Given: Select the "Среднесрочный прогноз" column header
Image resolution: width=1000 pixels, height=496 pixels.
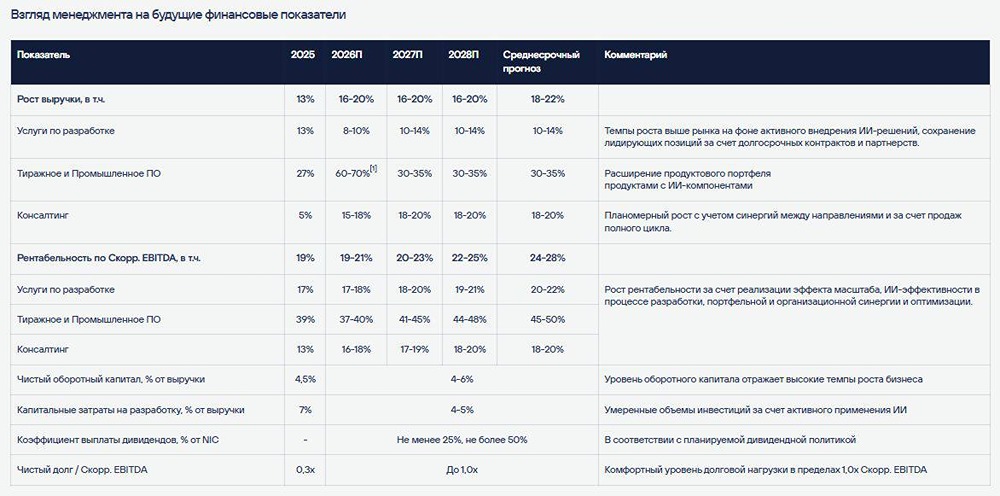Looking at the screenshot, I should pos(541,62).
